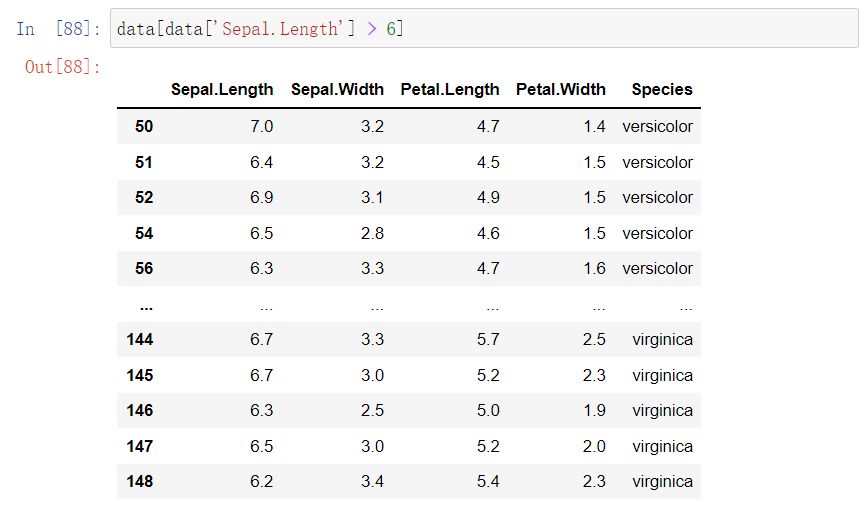866x510 pixels.
Task: Select row index 148 in the table
Action: (140, 481)
